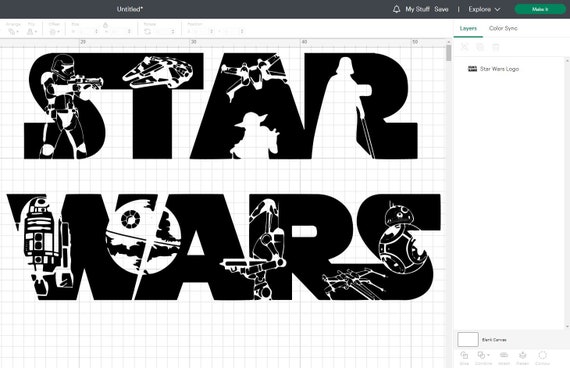Toggle the size aspect ratio lock
570x368 pixels.
pos(105,25)
